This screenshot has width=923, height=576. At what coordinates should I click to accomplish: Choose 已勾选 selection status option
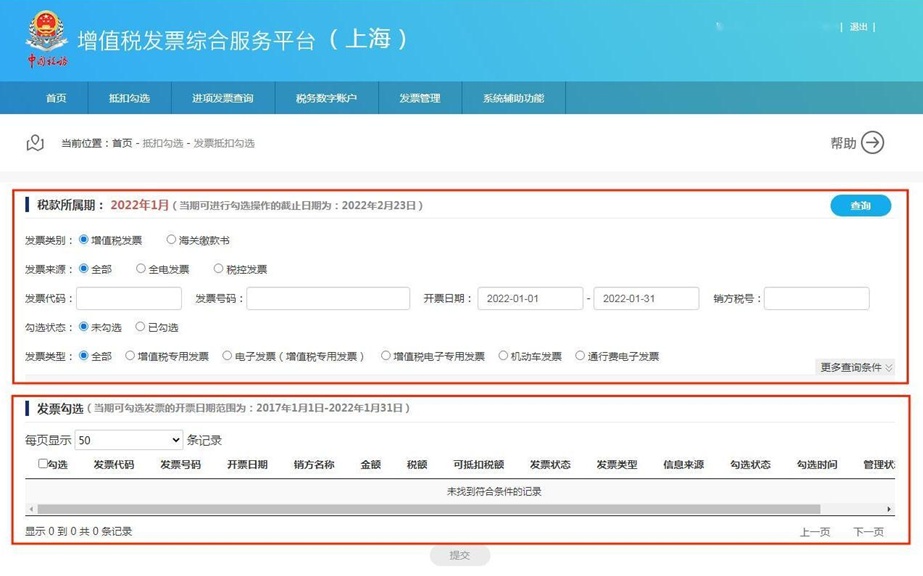(140, 327)
